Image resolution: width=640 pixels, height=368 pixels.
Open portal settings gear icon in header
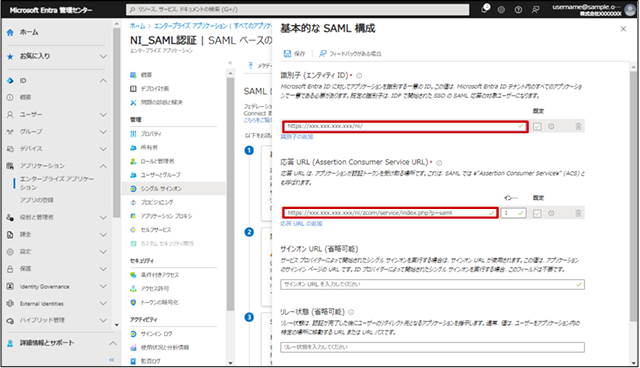(501, 9)
